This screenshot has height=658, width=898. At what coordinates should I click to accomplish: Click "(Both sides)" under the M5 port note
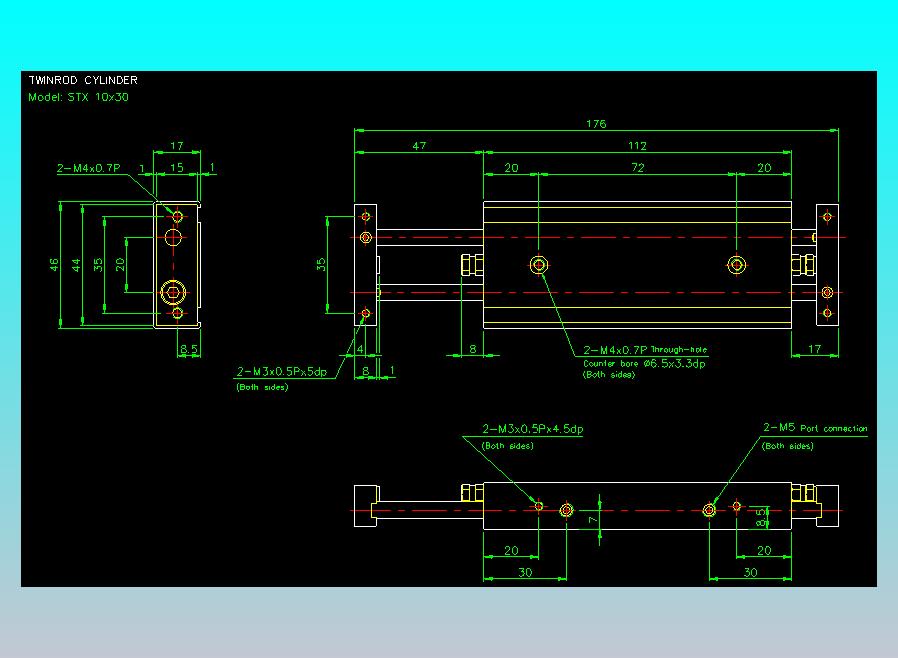pyautogui.click(x=787, y=446)
